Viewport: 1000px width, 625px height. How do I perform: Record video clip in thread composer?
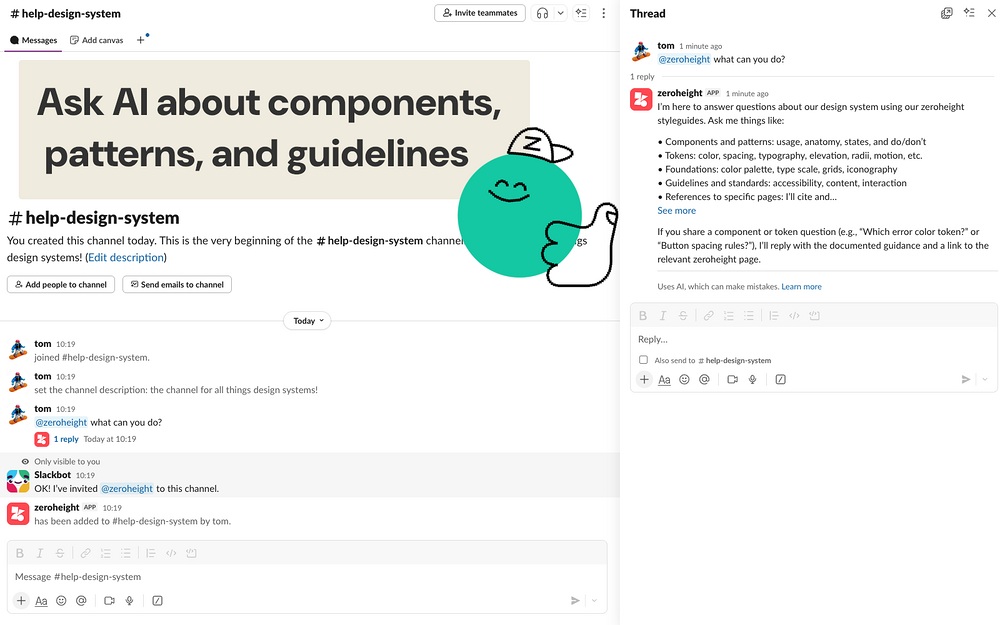point(732,379)
